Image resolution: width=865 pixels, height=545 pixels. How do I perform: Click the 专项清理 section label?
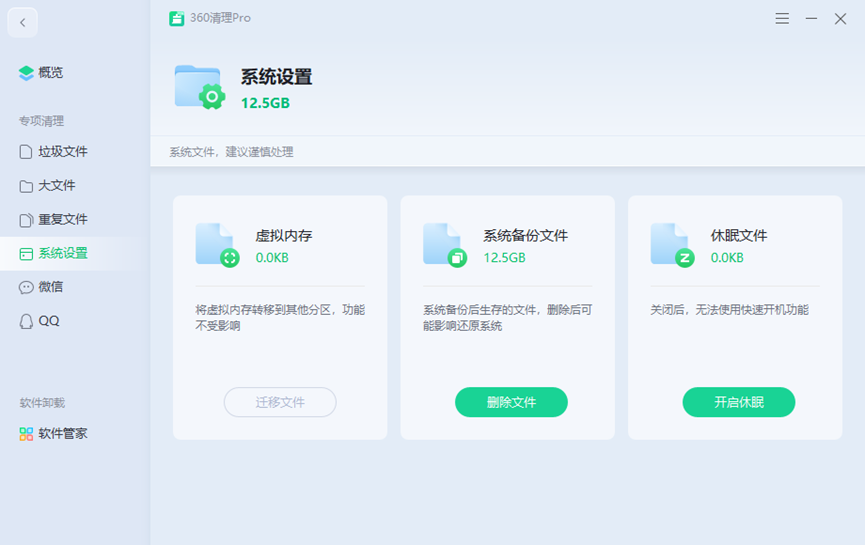(x=41, y=121)
